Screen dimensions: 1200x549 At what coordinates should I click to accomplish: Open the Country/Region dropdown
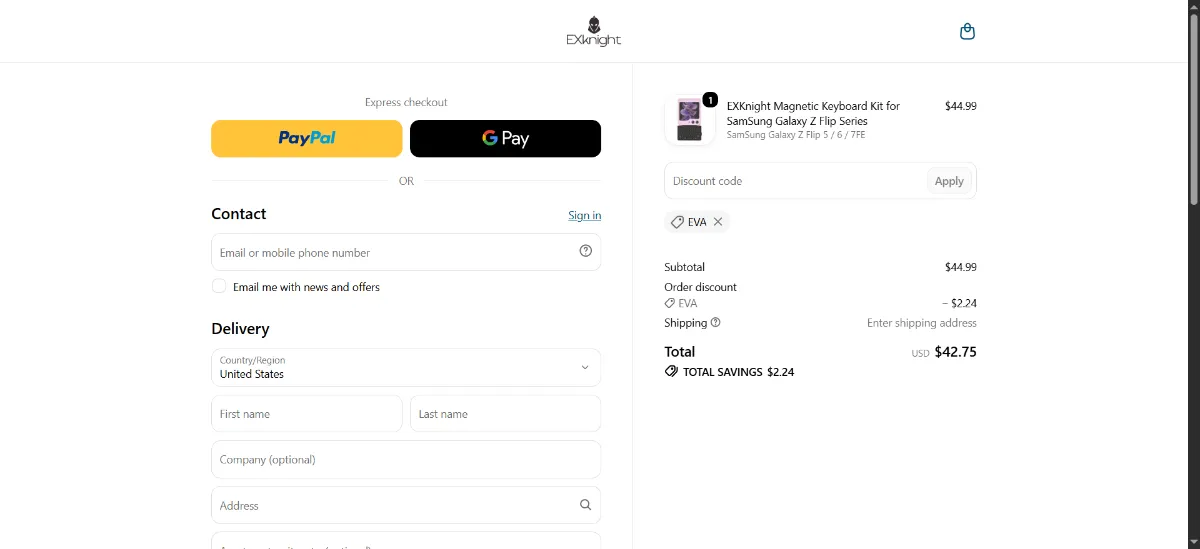[x=406, y=367]
